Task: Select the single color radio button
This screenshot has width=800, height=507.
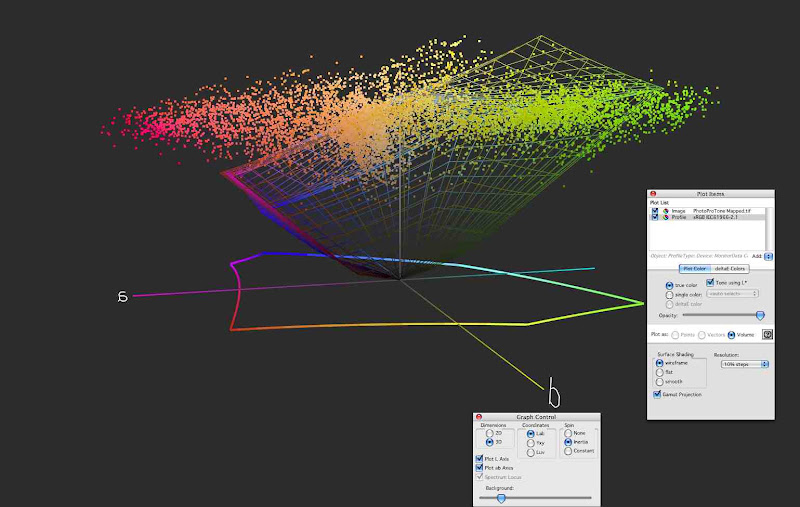Action: [669, 295]
